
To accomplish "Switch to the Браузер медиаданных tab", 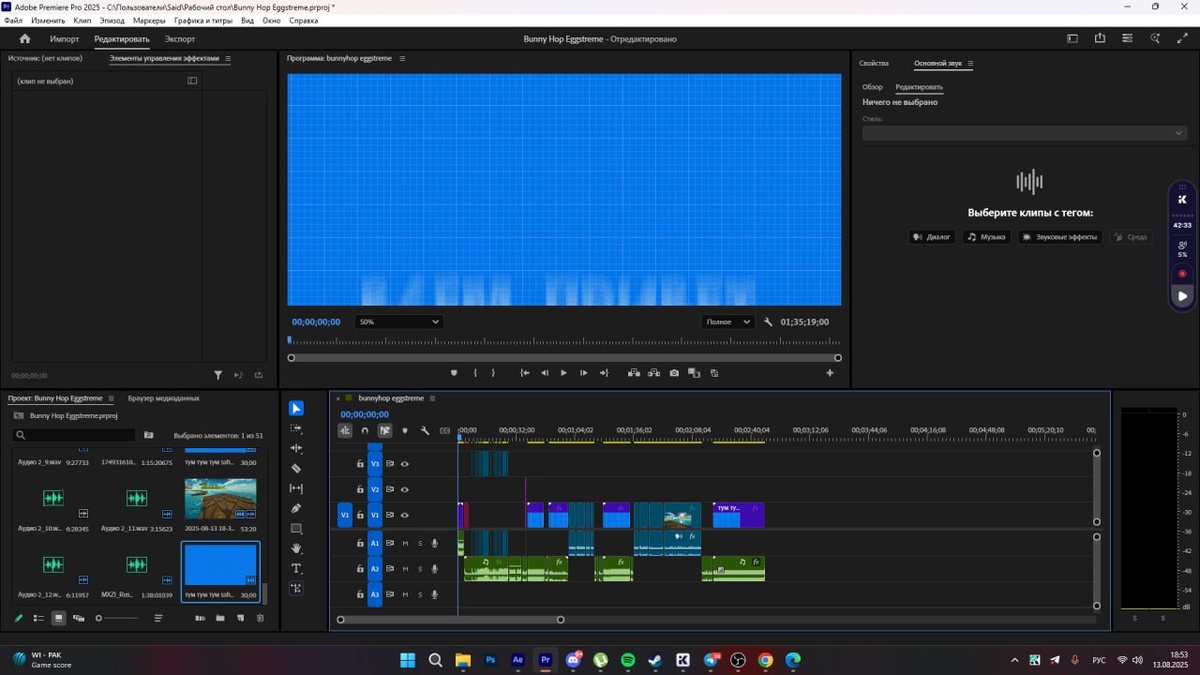I will pos(164,398).
